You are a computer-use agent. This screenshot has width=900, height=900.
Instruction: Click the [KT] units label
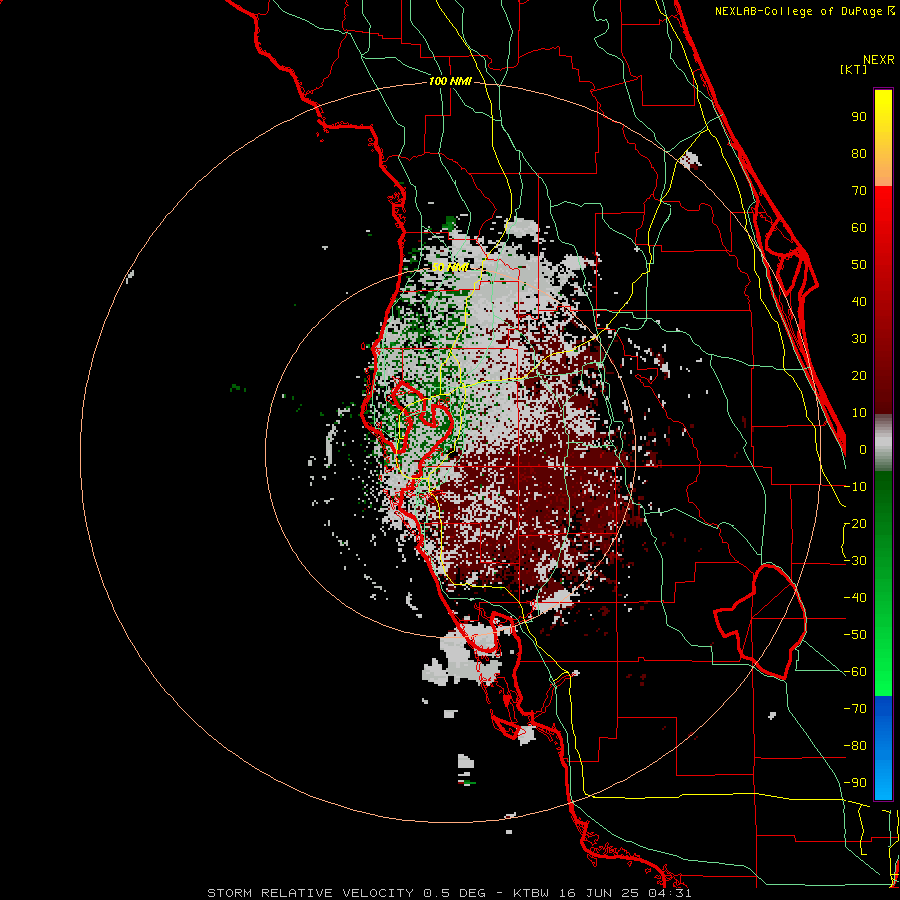coord(854,69)
